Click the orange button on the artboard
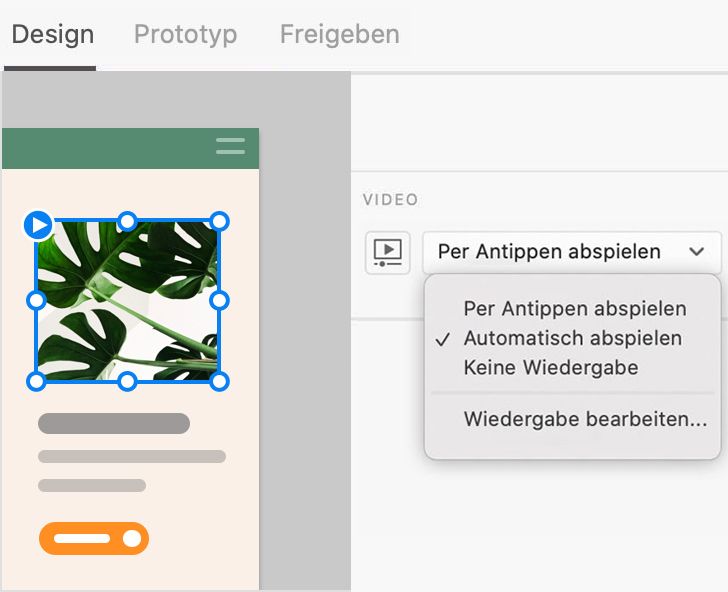This screenshot has height=592, width=728. click(94, 539)
